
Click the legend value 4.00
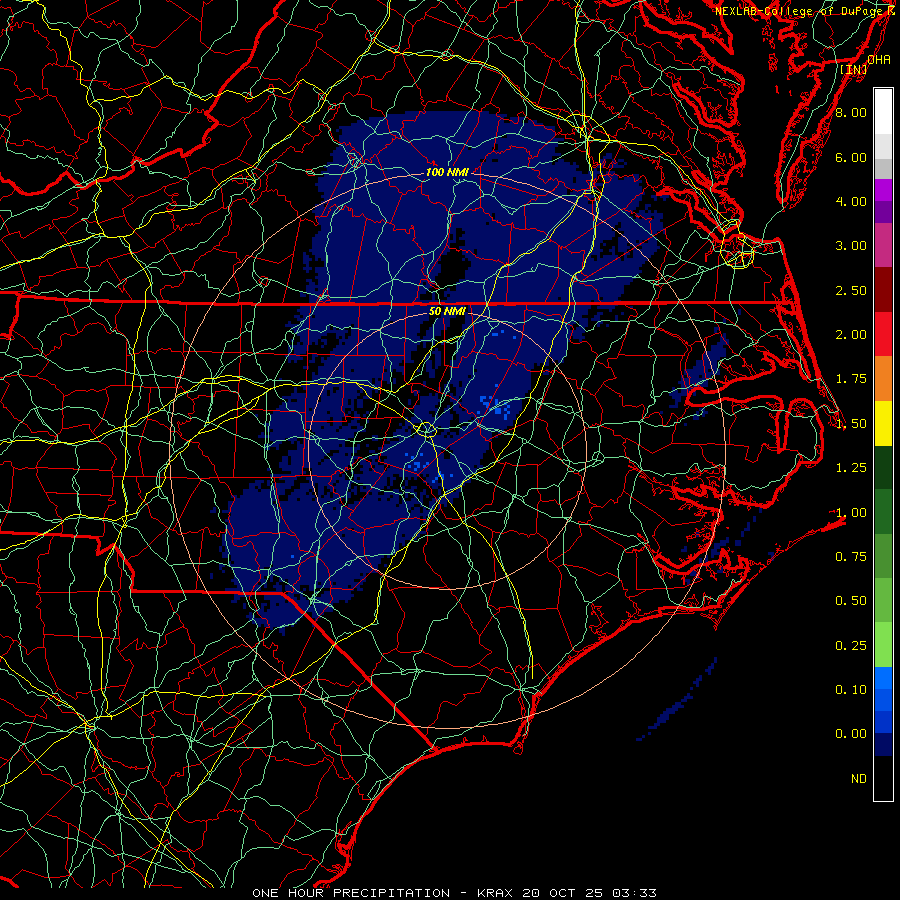click(x=851, y=201)
